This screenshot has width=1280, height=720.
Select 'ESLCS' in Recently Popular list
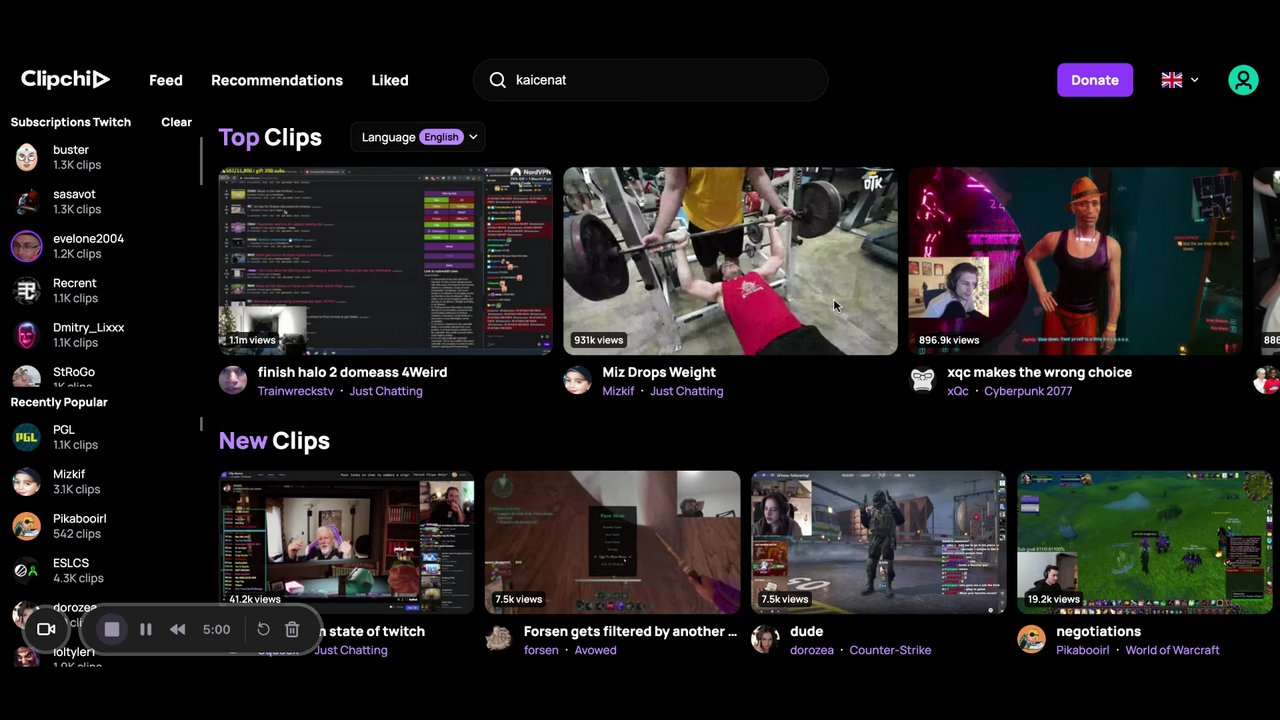[71, 563]
